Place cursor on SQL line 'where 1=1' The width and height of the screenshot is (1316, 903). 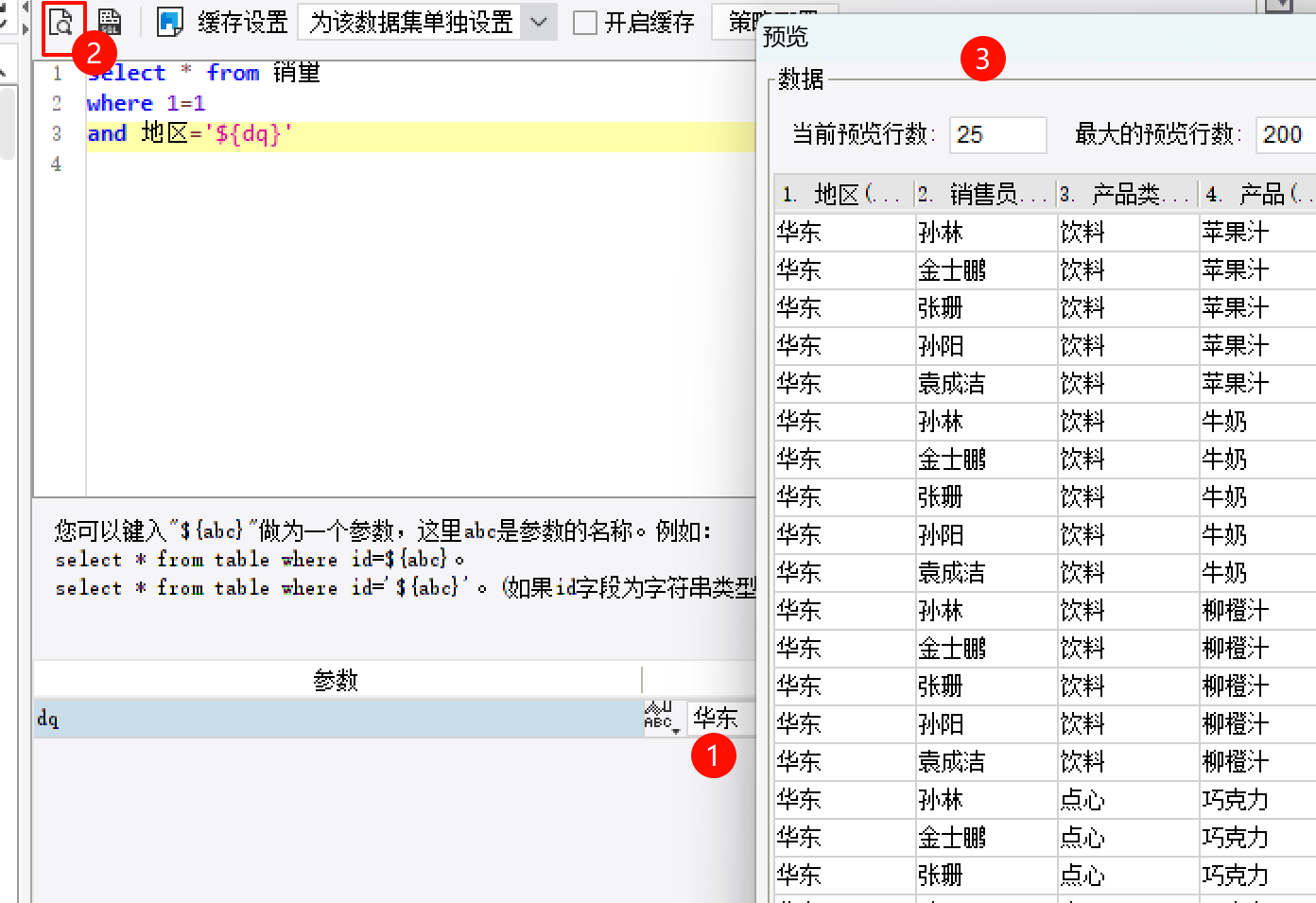coord(146,103)
